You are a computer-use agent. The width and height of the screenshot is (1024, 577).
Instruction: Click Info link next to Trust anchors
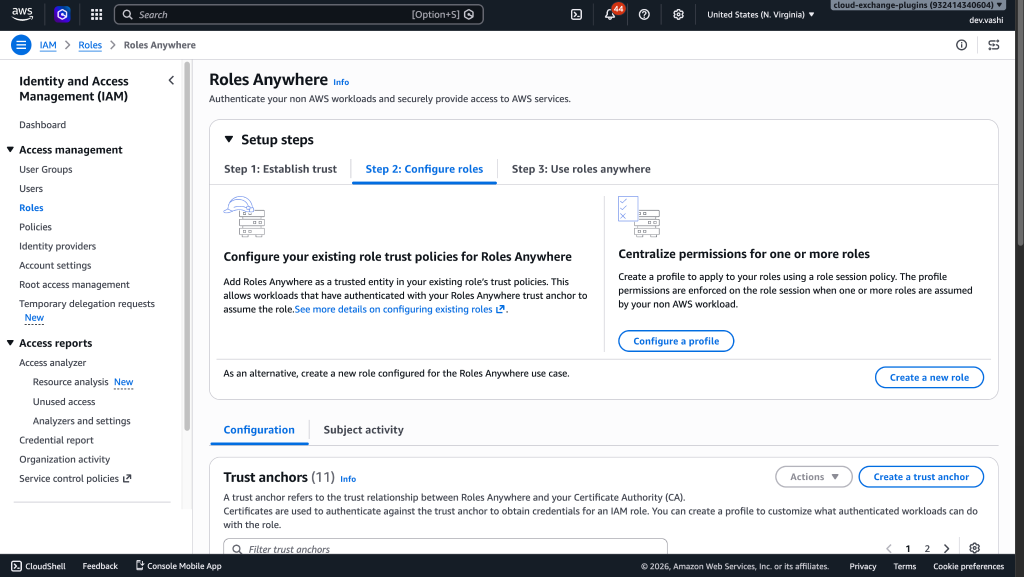coord(348,479)
